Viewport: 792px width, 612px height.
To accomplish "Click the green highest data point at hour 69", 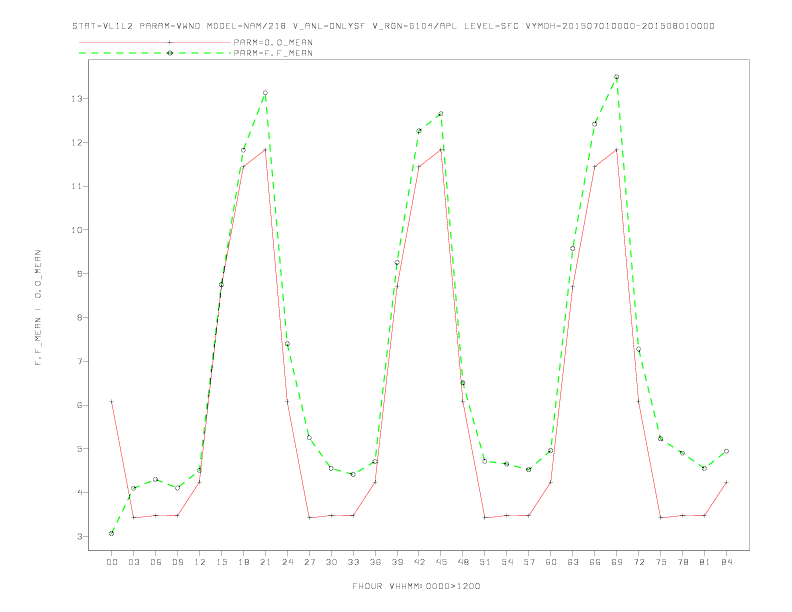I will pos(616,77).
